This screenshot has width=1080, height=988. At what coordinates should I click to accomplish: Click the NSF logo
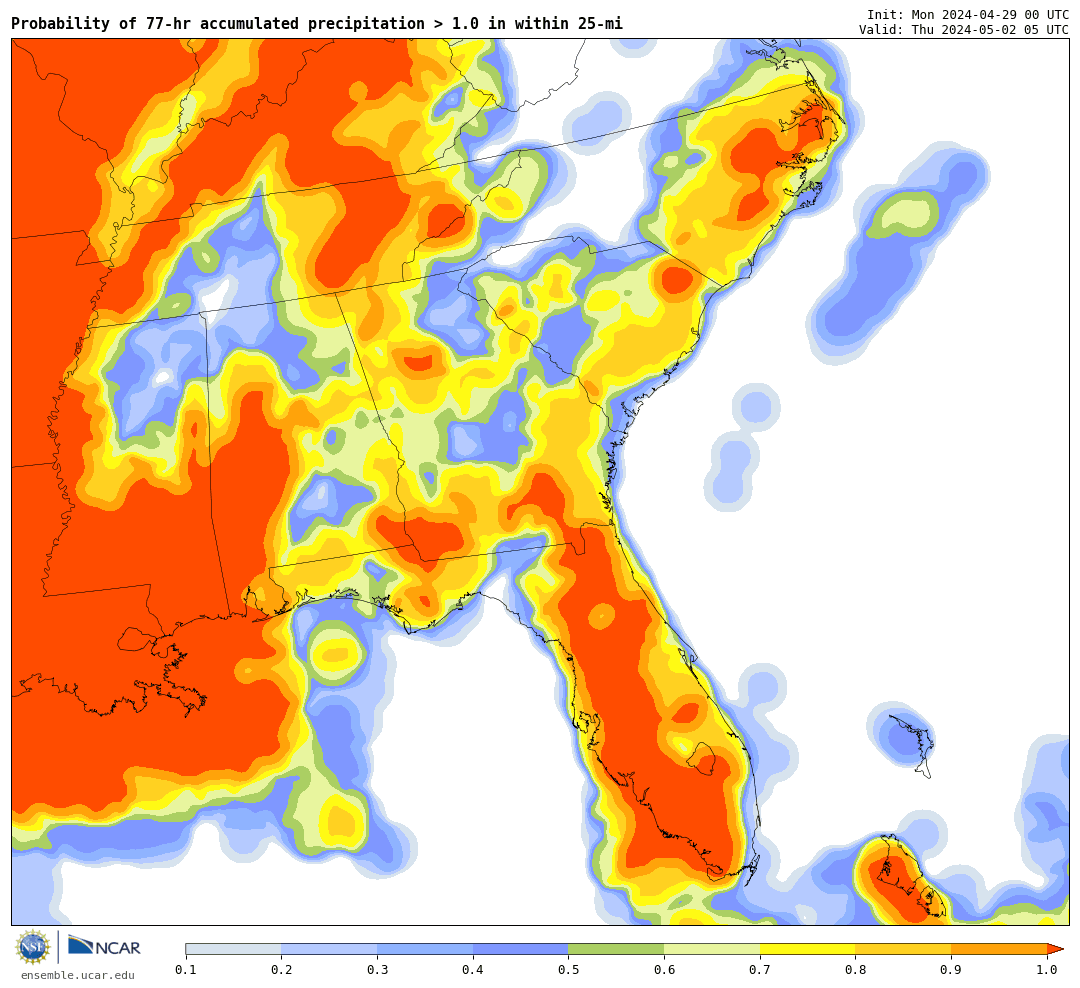(x=33, y=947)
